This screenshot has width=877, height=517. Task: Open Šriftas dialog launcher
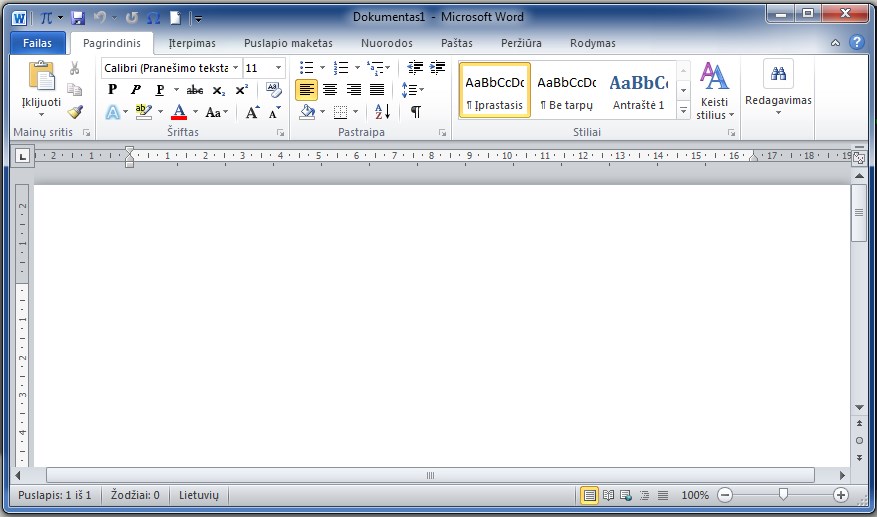point(280,133)
